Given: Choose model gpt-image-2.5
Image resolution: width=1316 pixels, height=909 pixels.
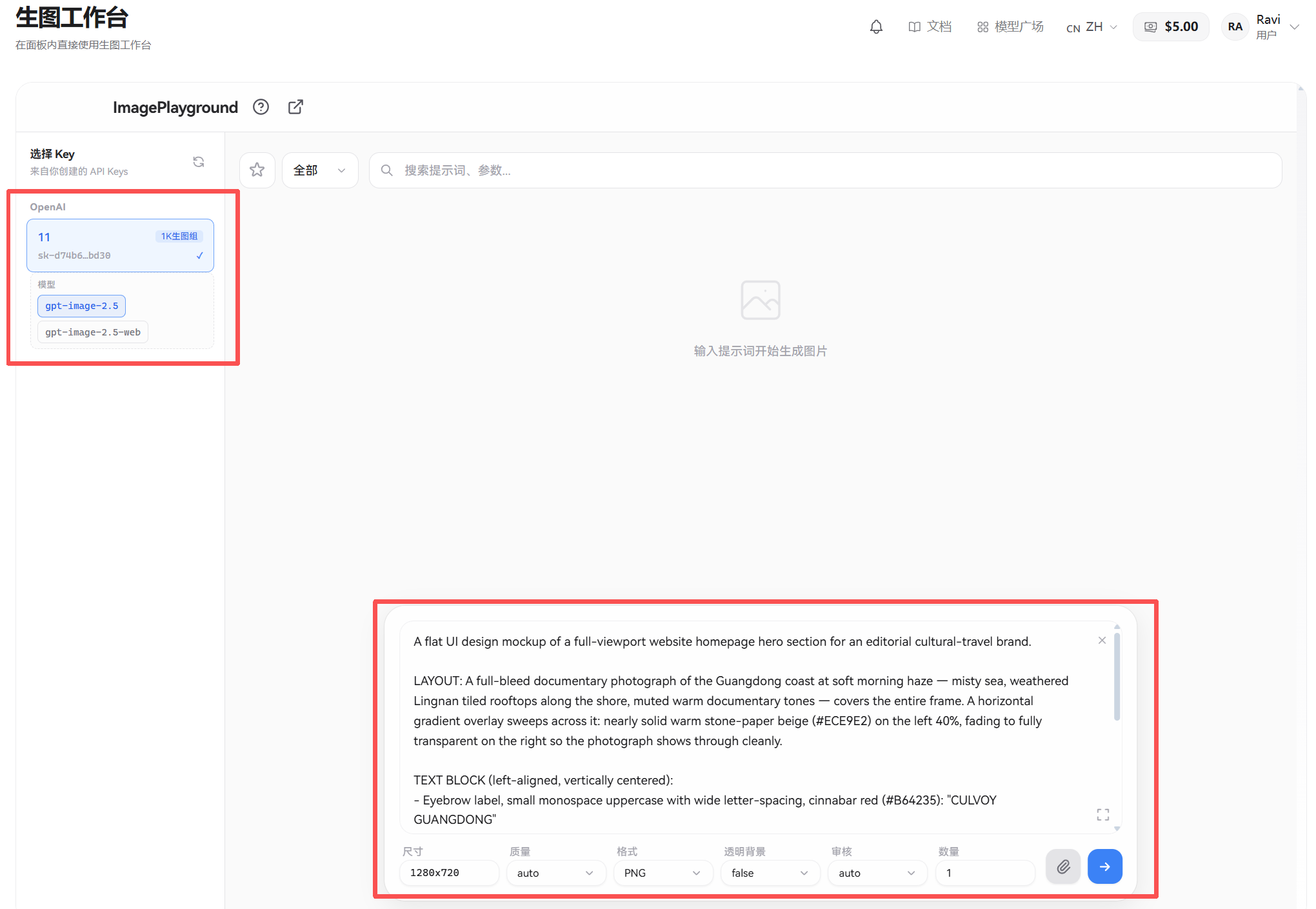Looking at the screenshot, I should click(x=81, y=306).
